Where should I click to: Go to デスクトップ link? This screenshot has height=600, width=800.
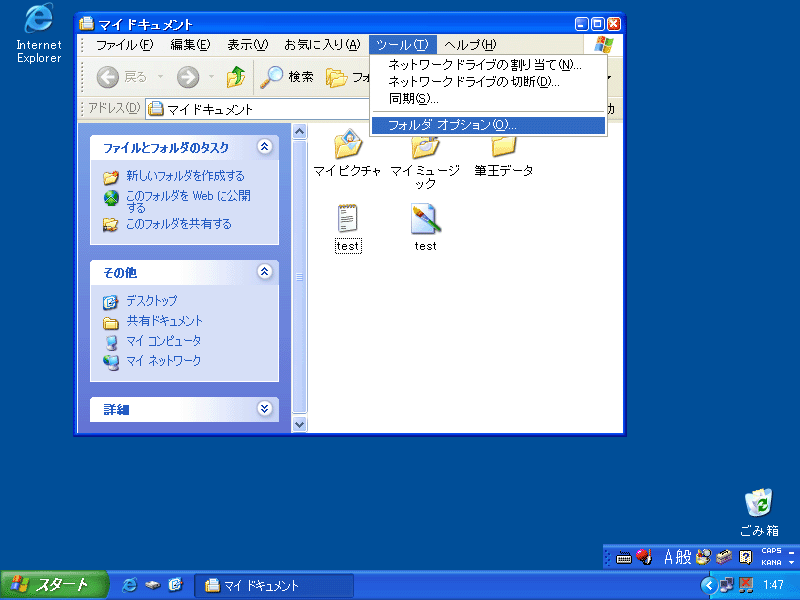[152, 301]
